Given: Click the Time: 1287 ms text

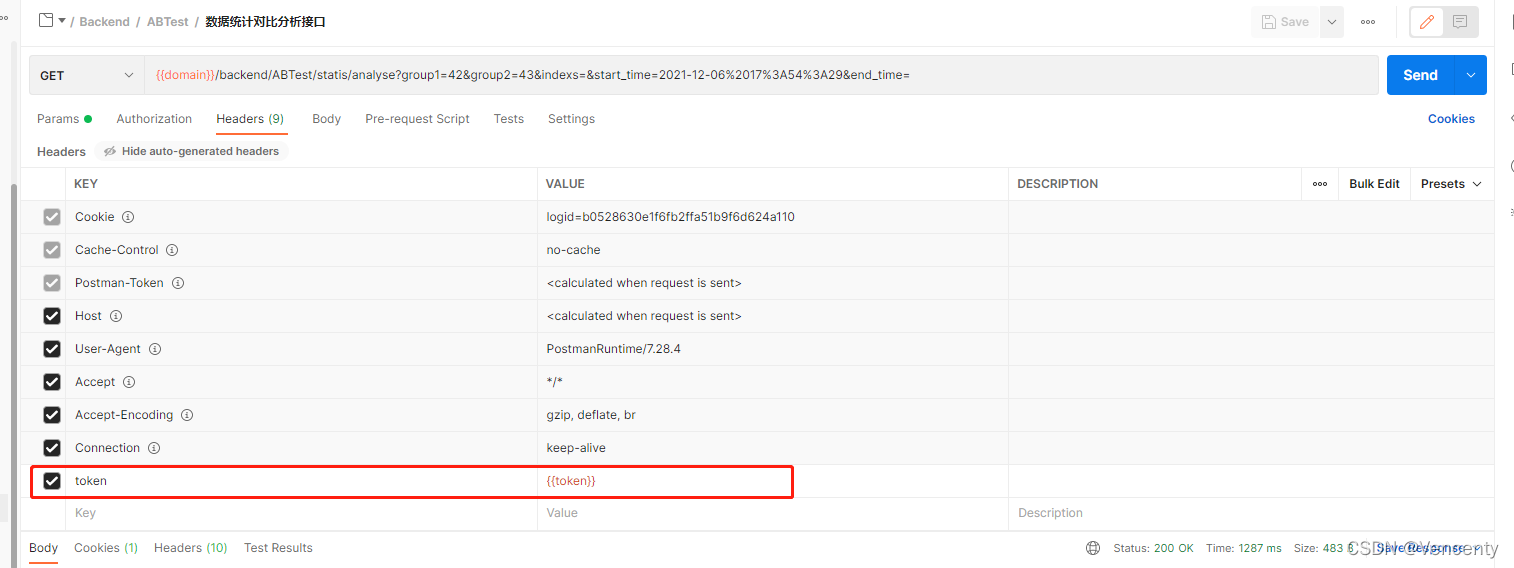Looking at the screenshot, I should point(1243,548).
